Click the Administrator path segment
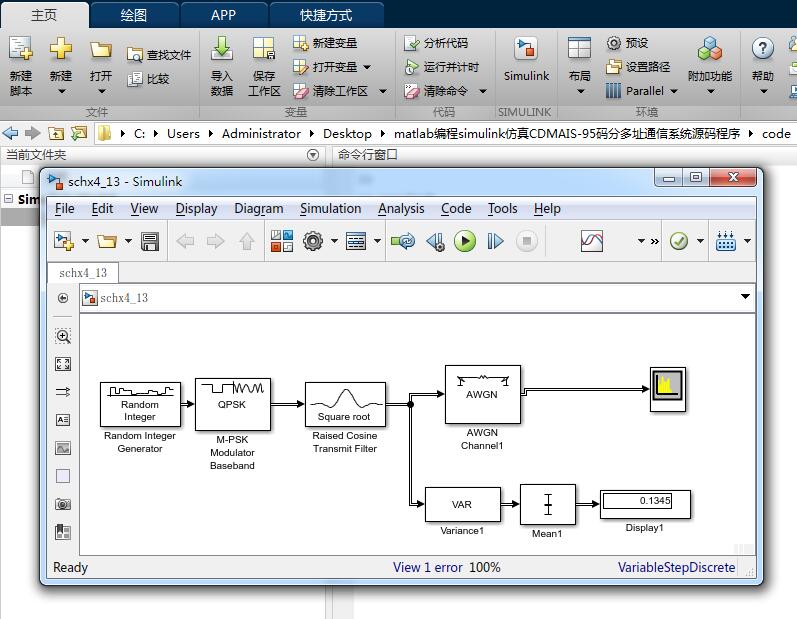The image size is (797, 619). click(x=261, y=134)
